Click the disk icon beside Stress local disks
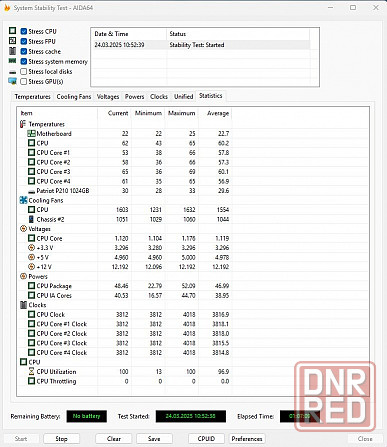The image size is (387, 447). point(12,72)
